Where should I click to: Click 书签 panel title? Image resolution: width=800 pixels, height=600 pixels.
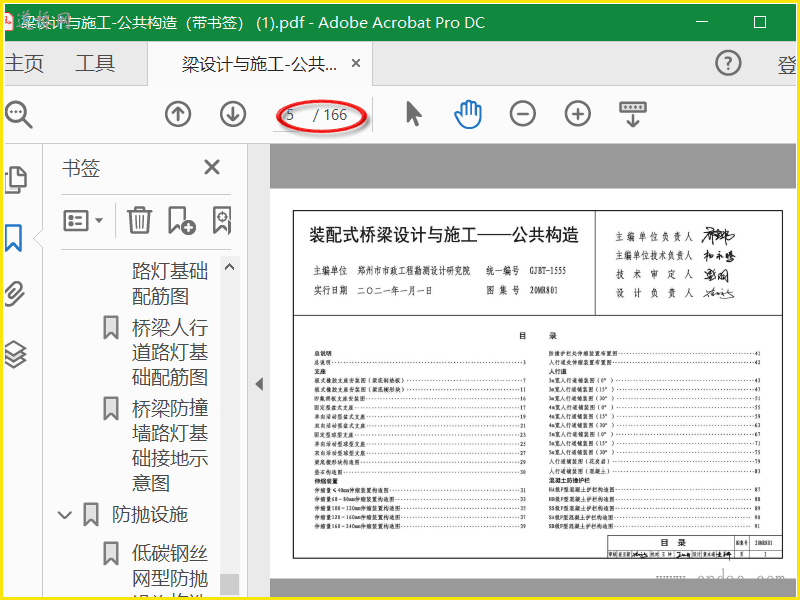tap(81, 168)
